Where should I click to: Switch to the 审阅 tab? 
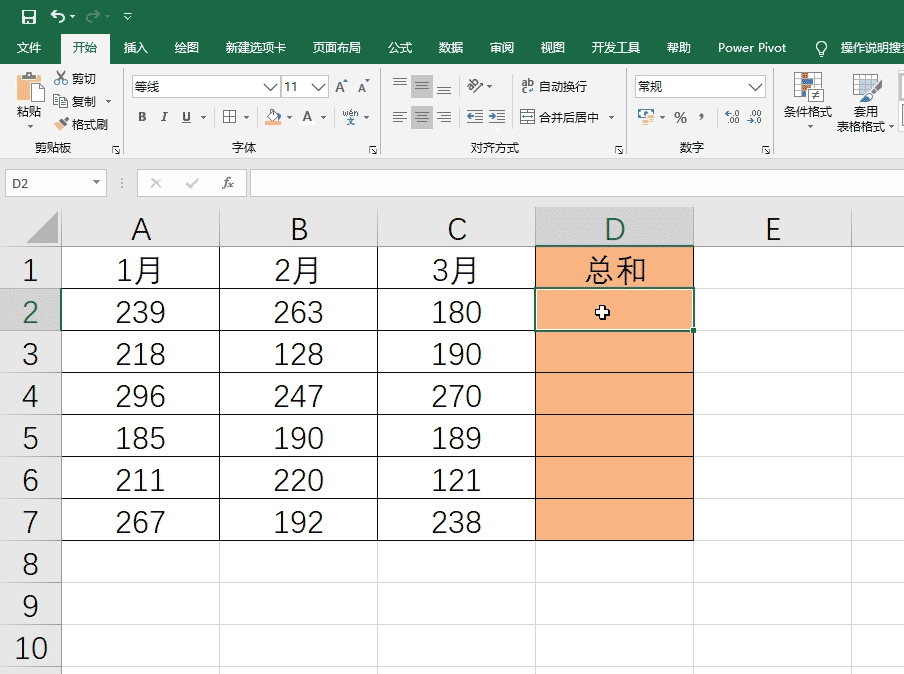(502, 48)
